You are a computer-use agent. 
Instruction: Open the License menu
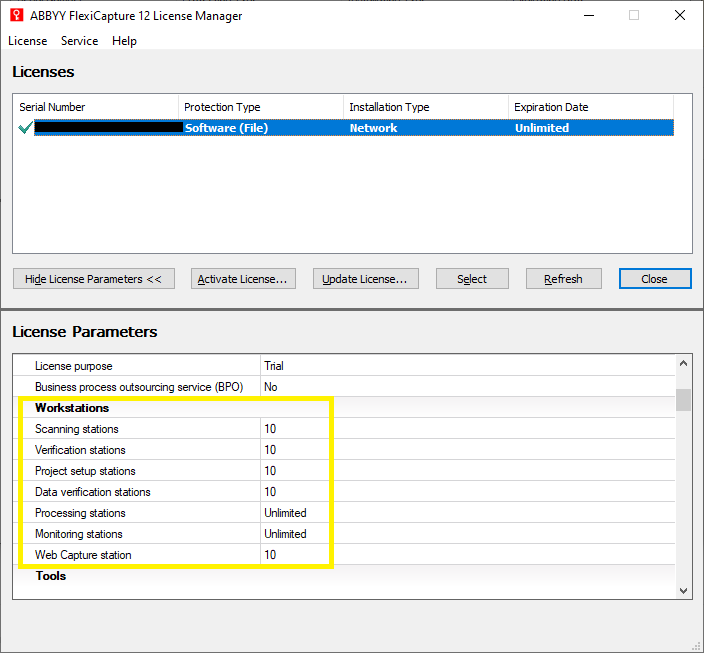[x=28, y=41]
